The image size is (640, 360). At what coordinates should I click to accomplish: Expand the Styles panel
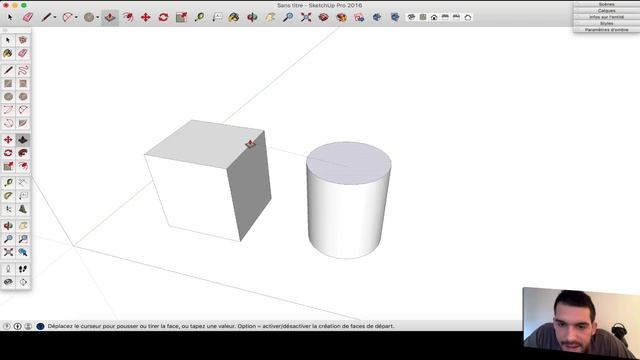[607, 23]
